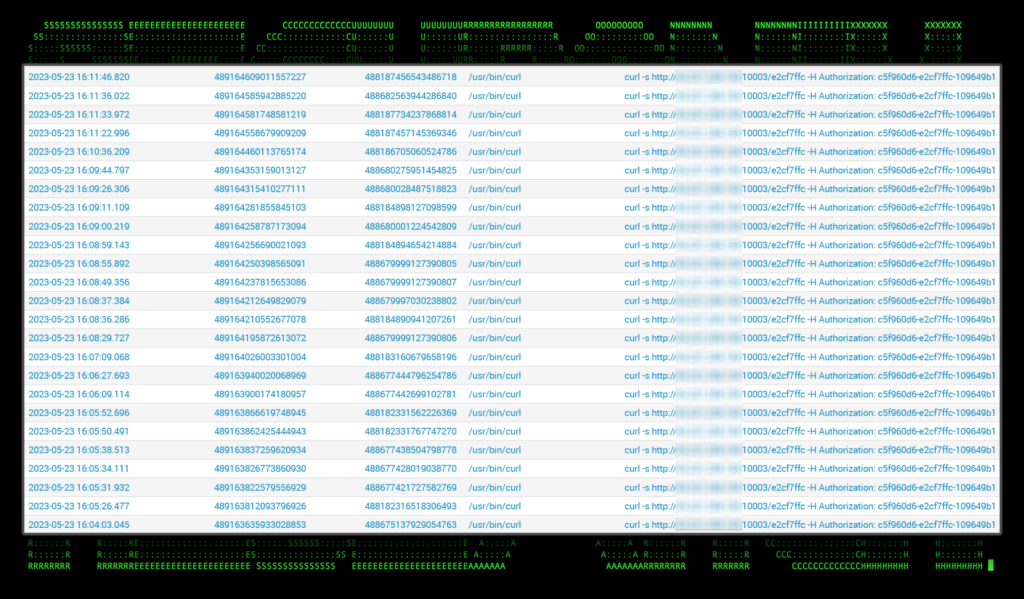The width and height of the screenshot is (1024, 599).
Task: Open ID 489164026003301004
Action: tap(260, 357)
